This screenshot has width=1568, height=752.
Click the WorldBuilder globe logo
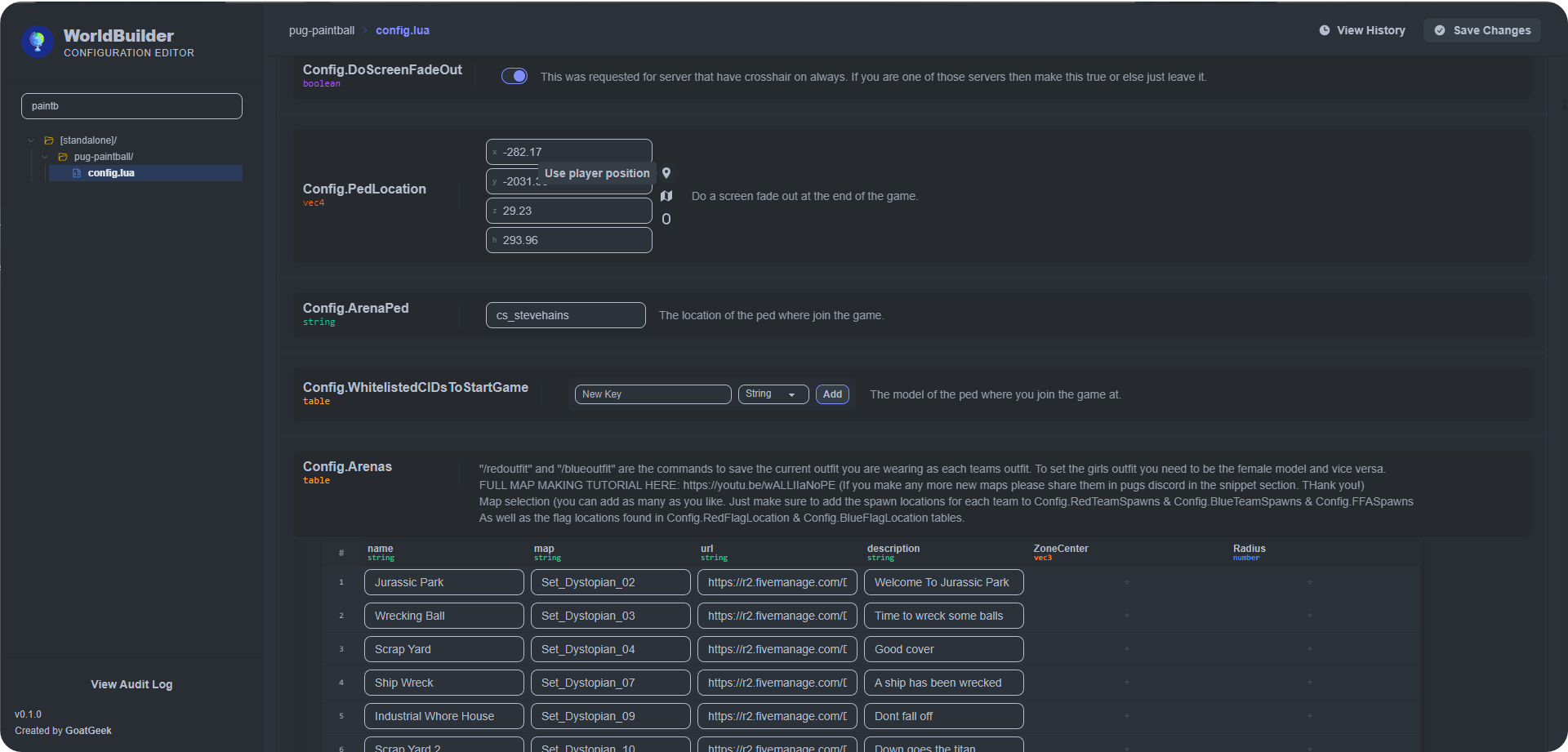click(x=37, y=41)
